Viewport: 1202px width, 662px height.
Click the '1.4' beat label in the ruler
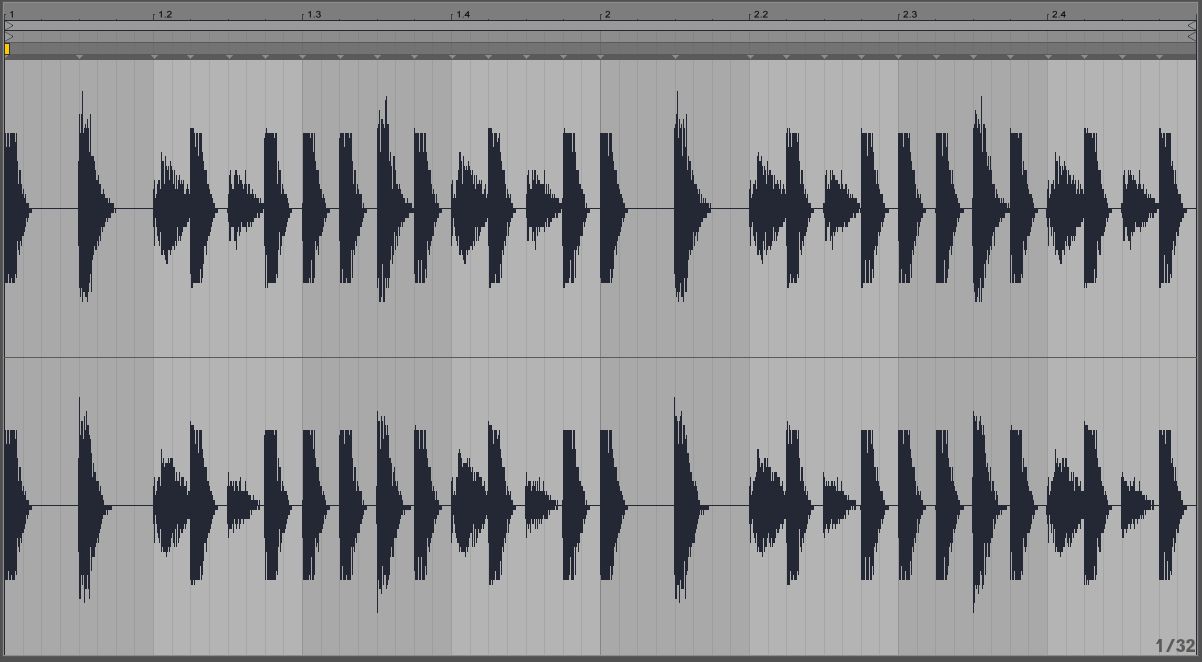[x=463, y=15]
